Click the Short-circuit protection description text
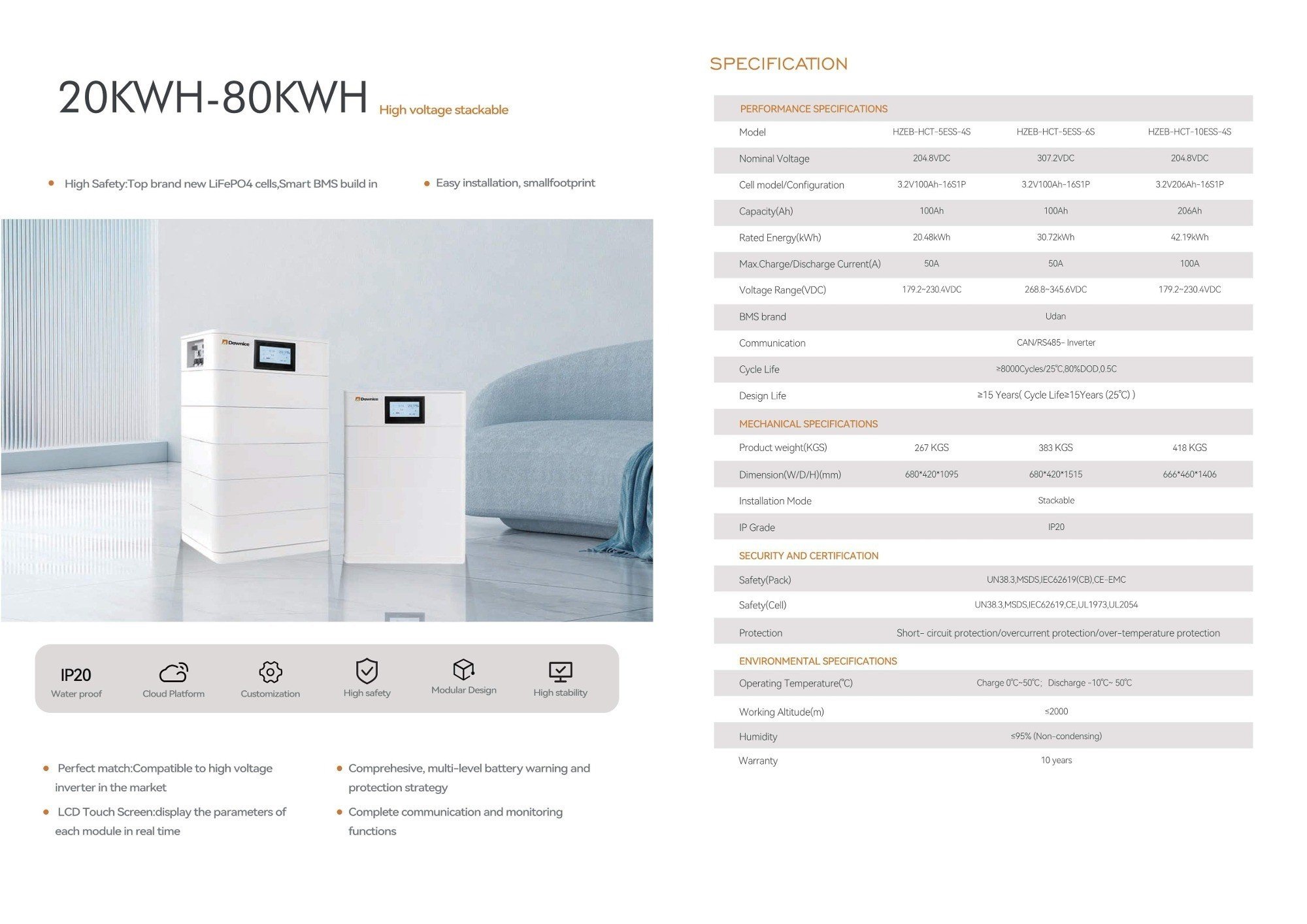The image size is (1307, 924). click(x=1058, y=633)
